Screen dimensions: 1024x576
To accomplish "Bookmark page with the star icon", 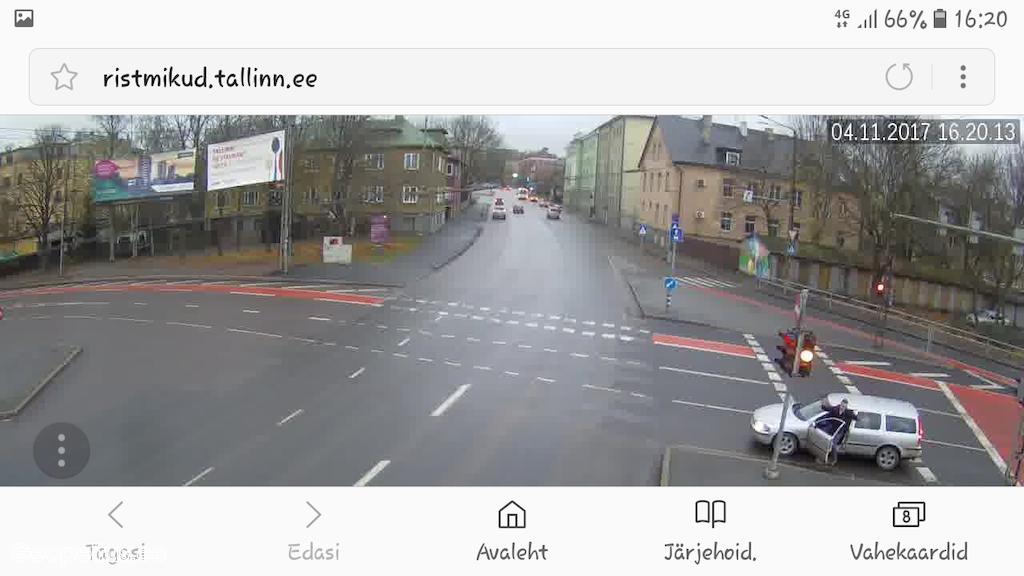I will click(64, 77).
